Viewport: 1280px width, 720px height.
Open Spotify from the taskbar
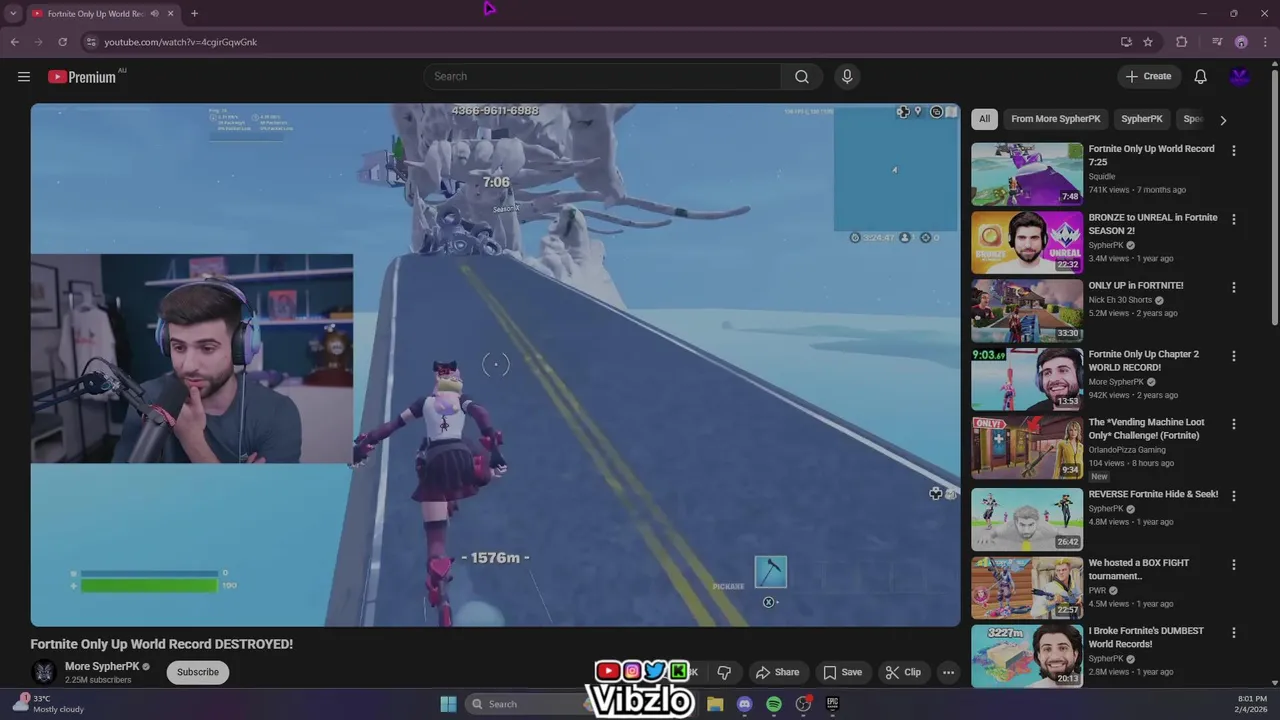pos(774,704)
